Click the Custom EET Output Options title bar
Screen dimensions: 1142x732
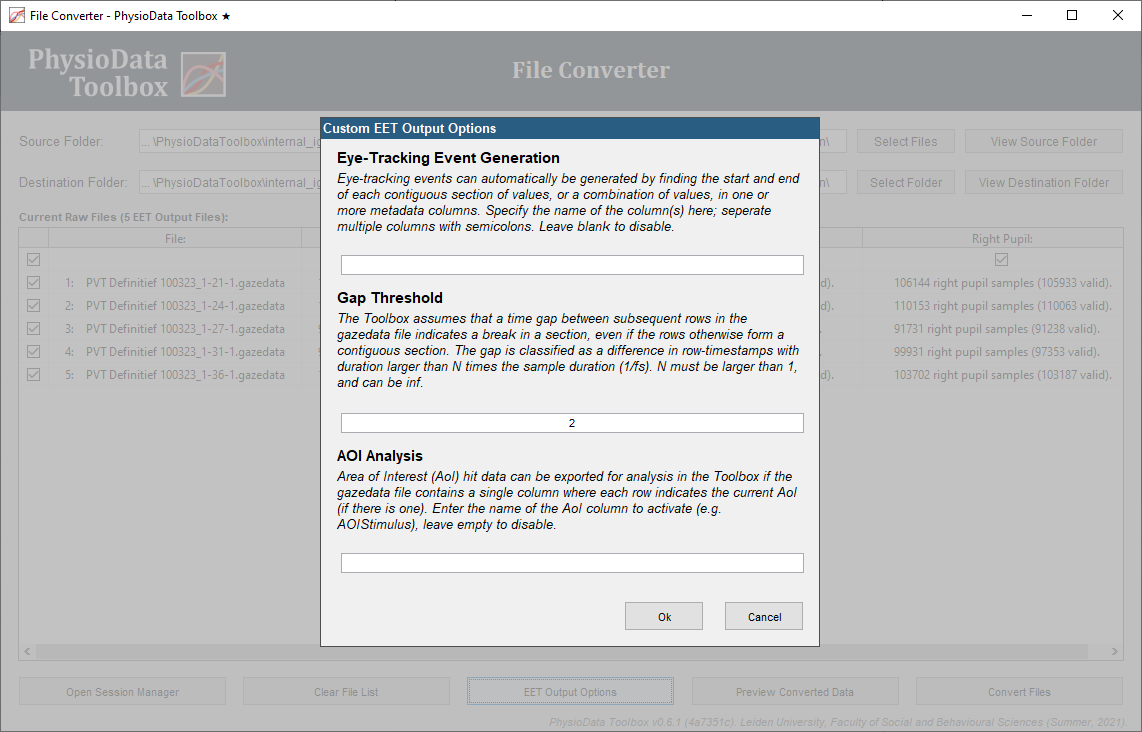click(570, 128)
